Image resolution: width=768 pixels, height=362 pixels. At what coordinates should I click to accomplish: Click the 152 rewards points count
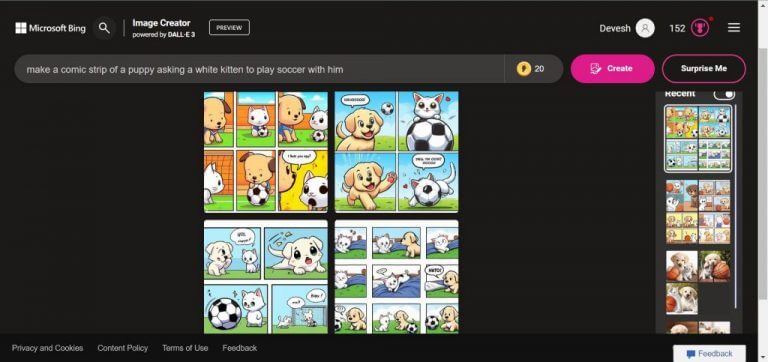(677, 28)
